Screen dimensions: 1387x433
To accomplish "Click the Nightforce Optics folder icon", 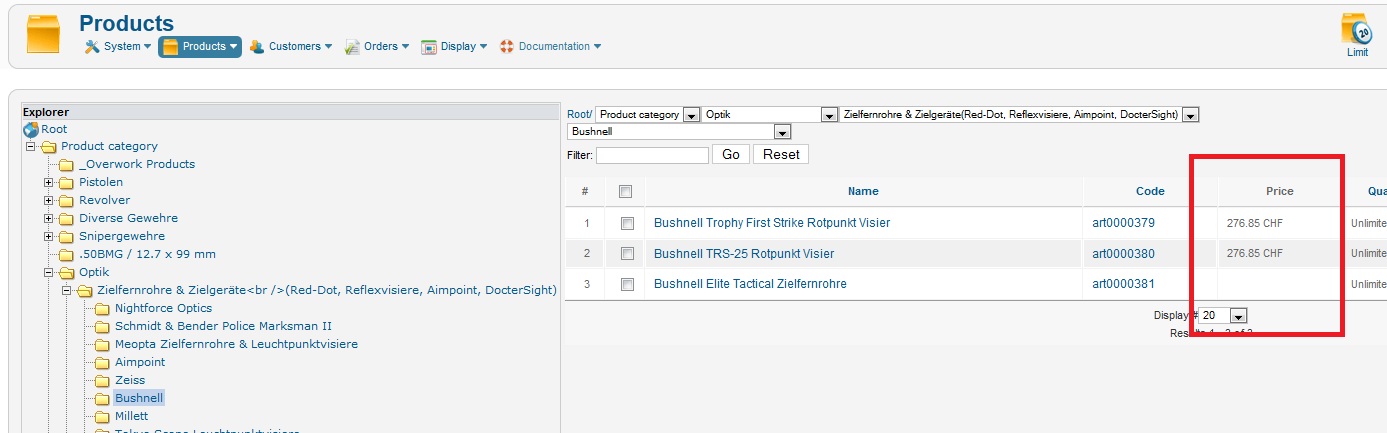I will [x=103, y=308].
